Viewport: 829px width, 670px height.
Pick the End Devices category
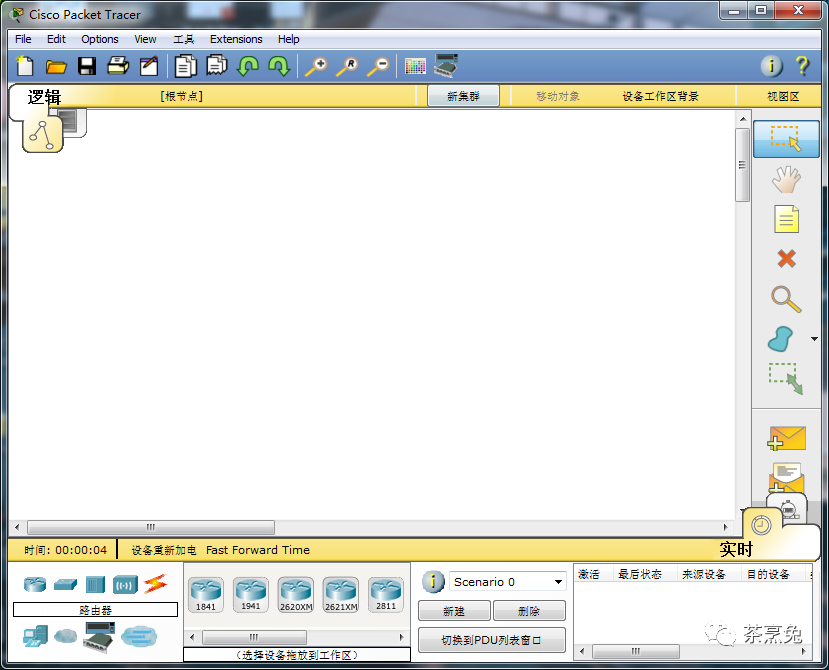[35, 636]
